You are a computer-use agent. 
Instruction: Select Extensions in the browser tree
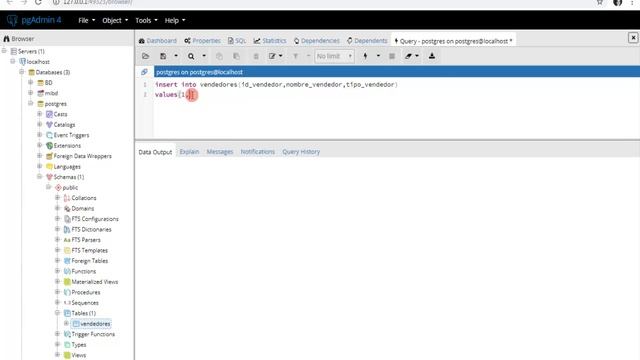67,146
